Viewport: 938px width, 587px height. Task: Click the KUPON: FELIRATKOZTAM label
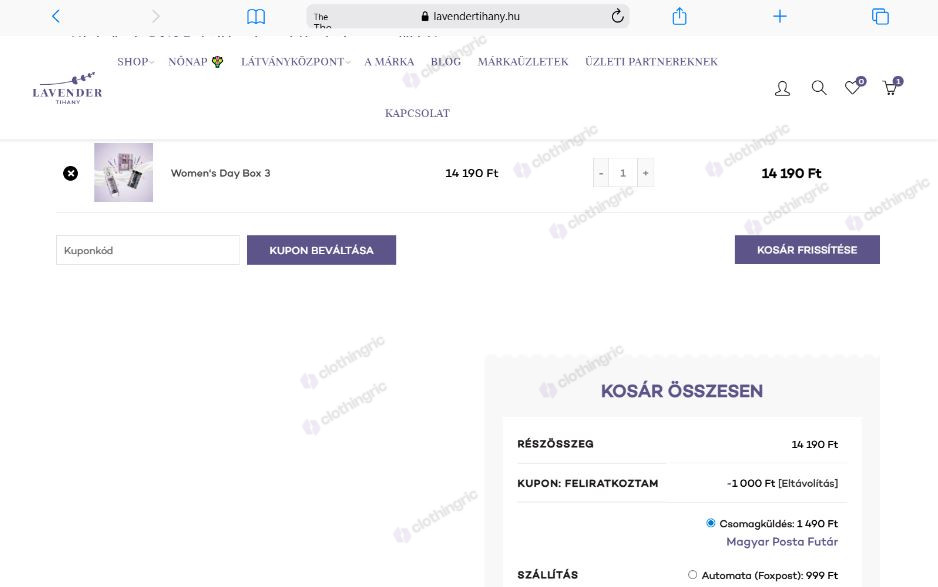(587, 483)
